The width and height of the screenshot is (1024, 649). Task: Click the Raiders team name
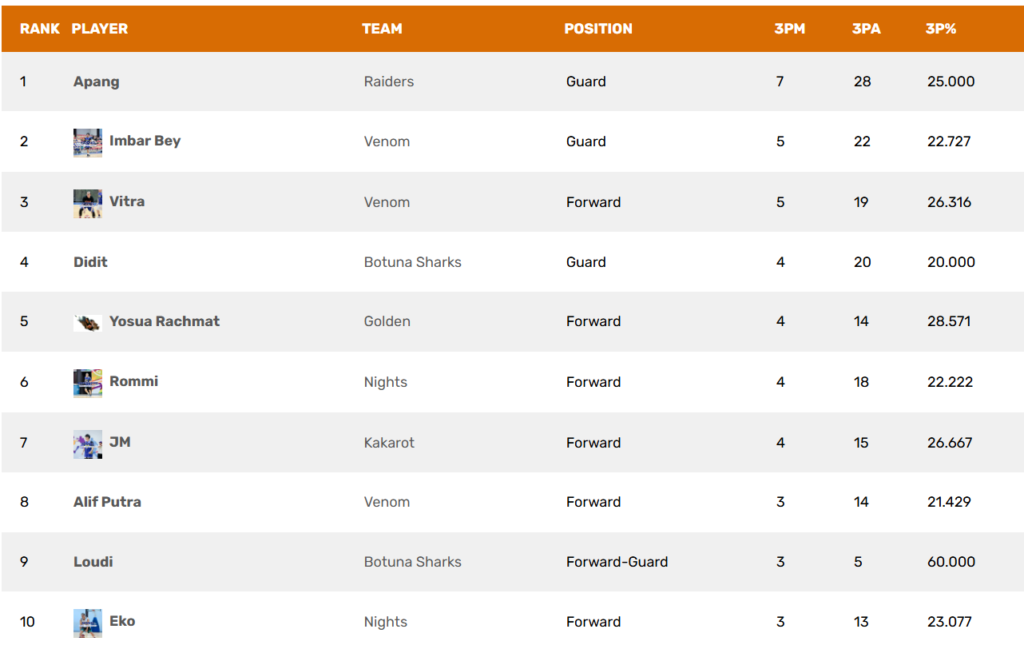coord(389,82)
